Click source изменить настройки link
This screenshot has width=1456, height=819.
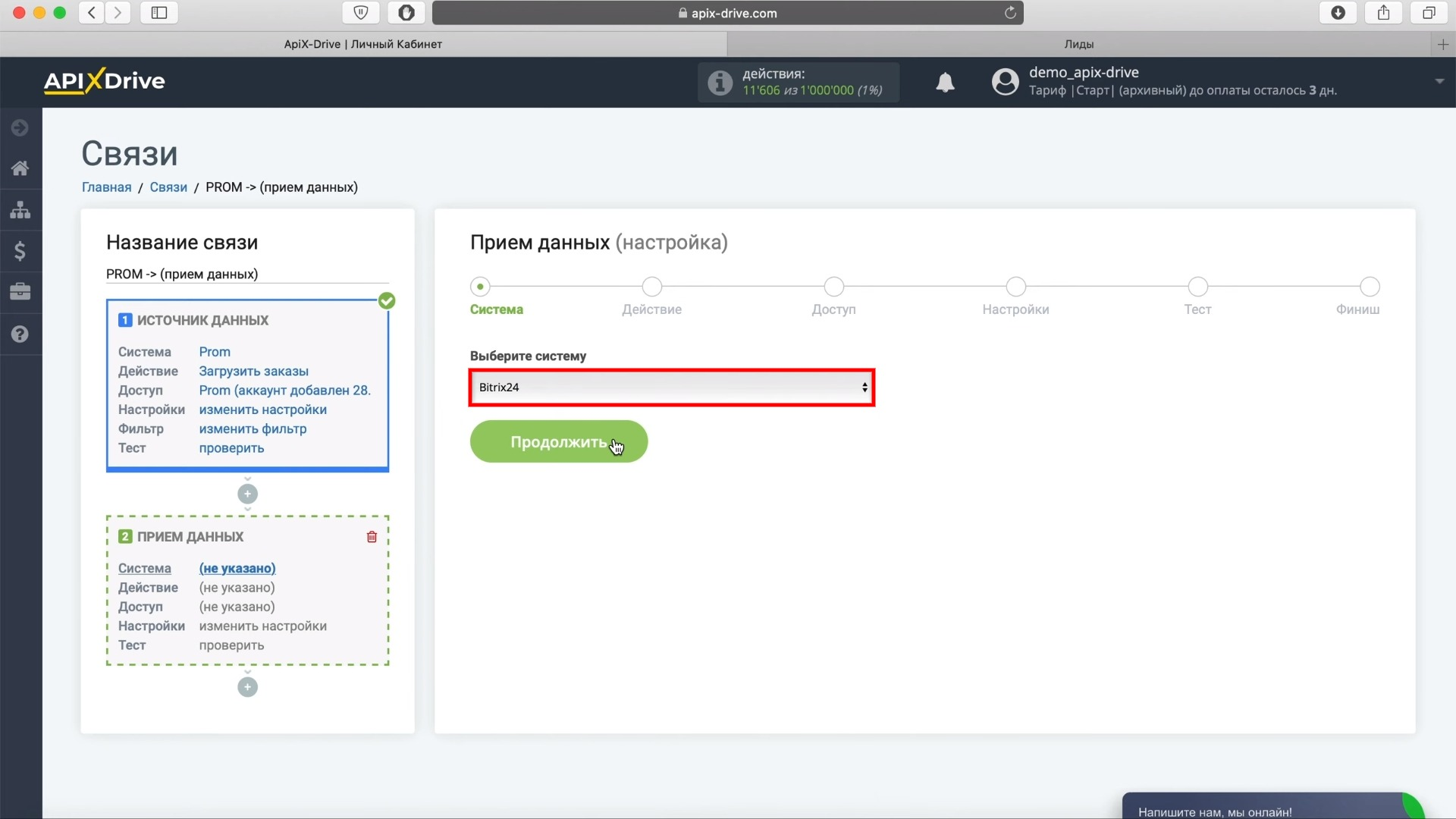pyautogui.click(x=263, y=409)
